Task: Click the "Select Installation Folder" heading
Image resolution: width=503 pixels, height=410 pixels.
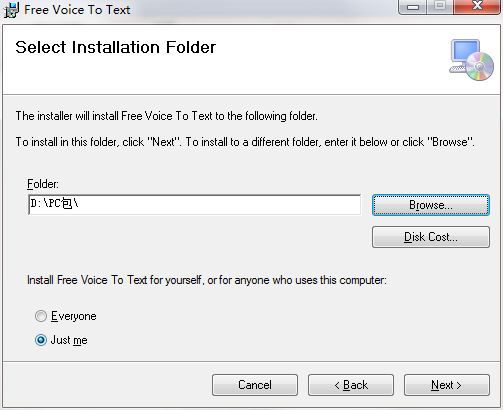Action: pyautogui.click(x=116, y=47)
